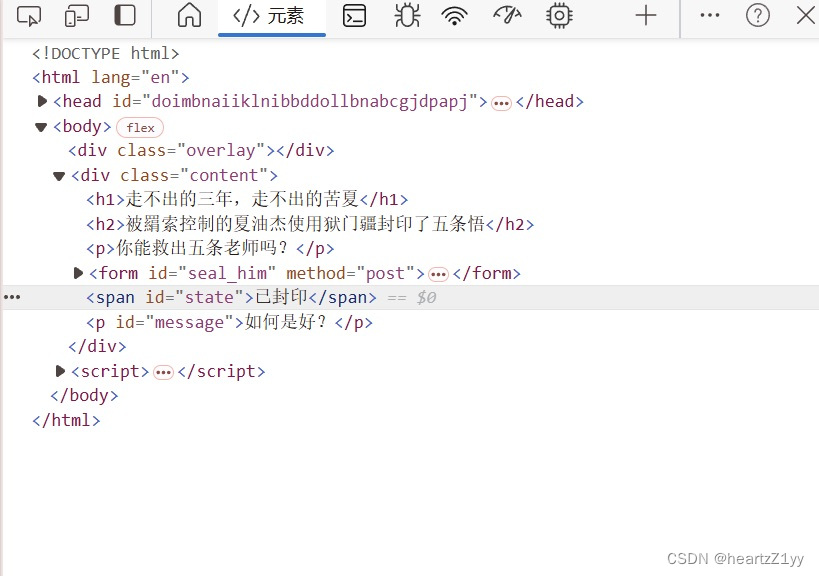This screenshot has height=576, width=819.
Task: Collapse the div class content node
Action: point(59,176)
